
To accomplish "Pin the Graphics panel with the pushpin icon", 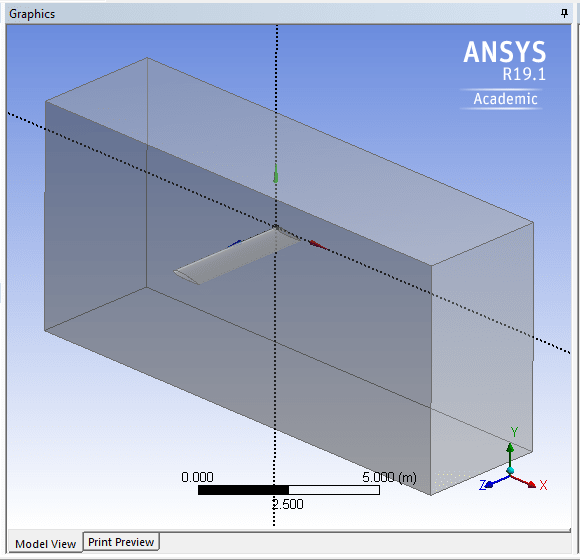I will [x=564, y=14].
